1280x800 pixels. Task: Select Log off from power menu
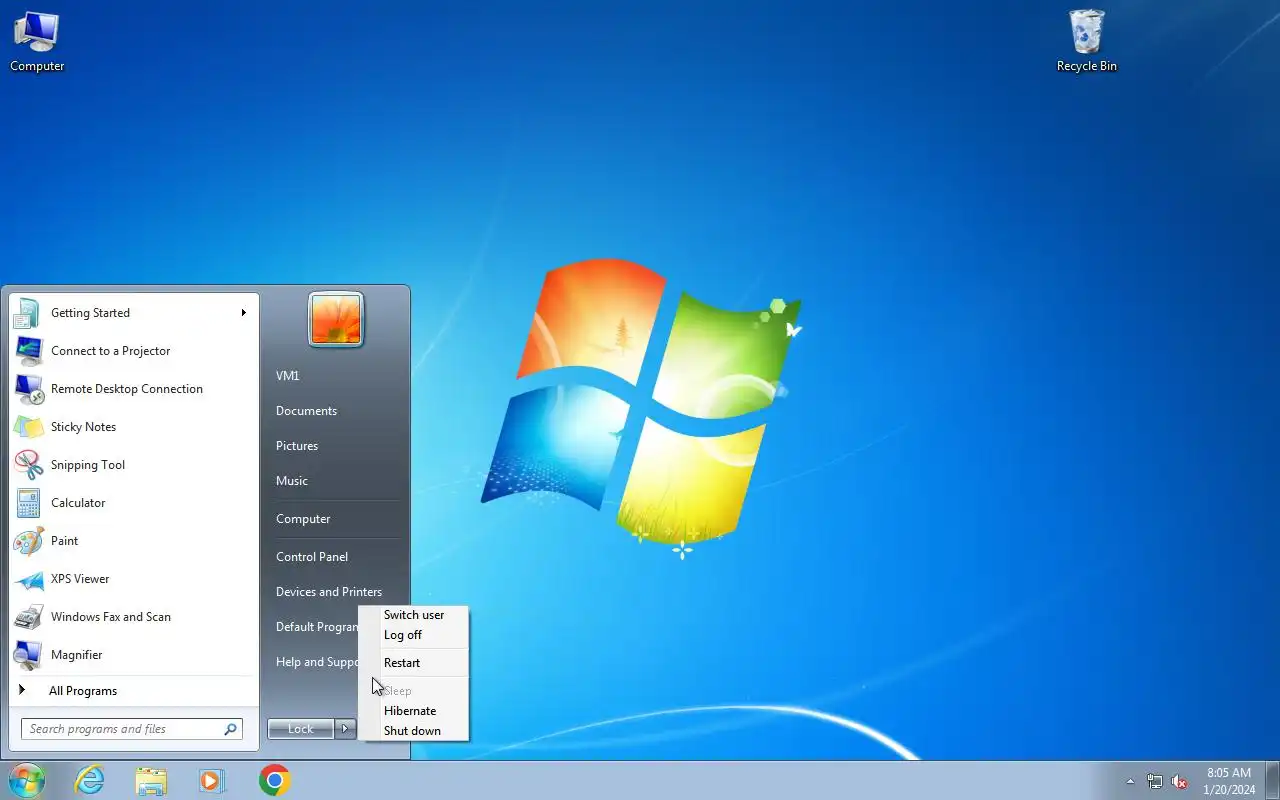tap(414, 635)
